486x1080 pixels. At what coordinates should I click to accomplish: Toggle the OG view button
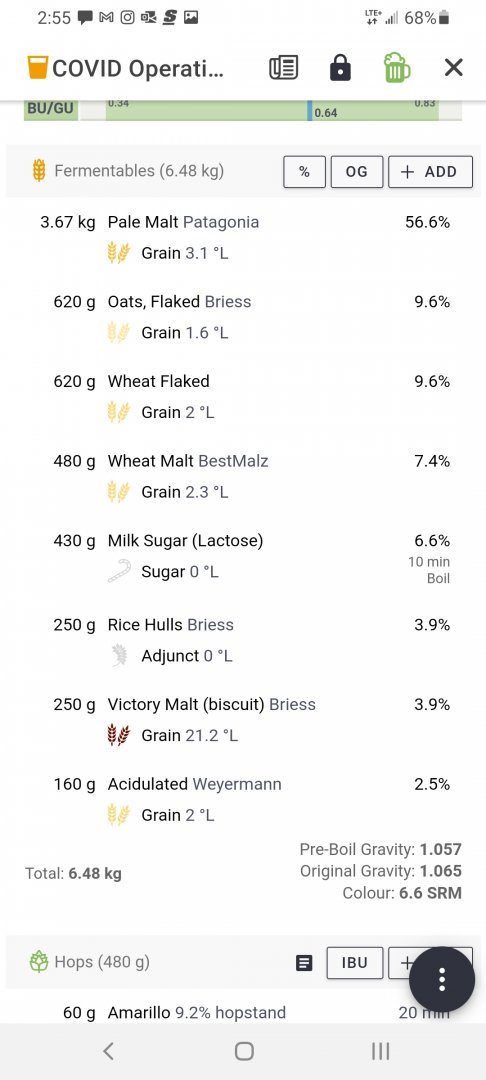[357, 172]
